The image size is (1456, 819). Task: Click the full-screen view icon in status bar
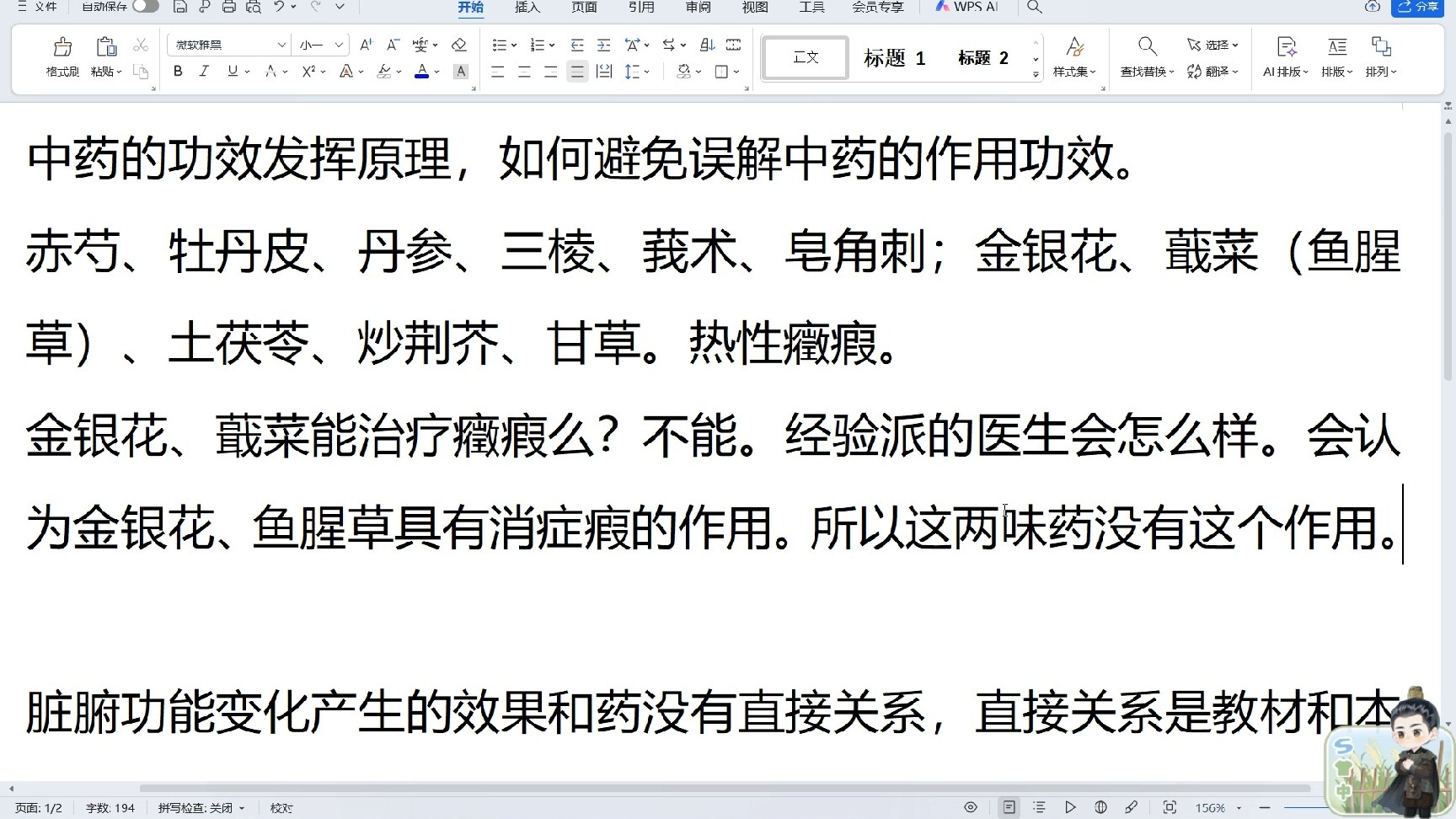tap(1171, 806)
